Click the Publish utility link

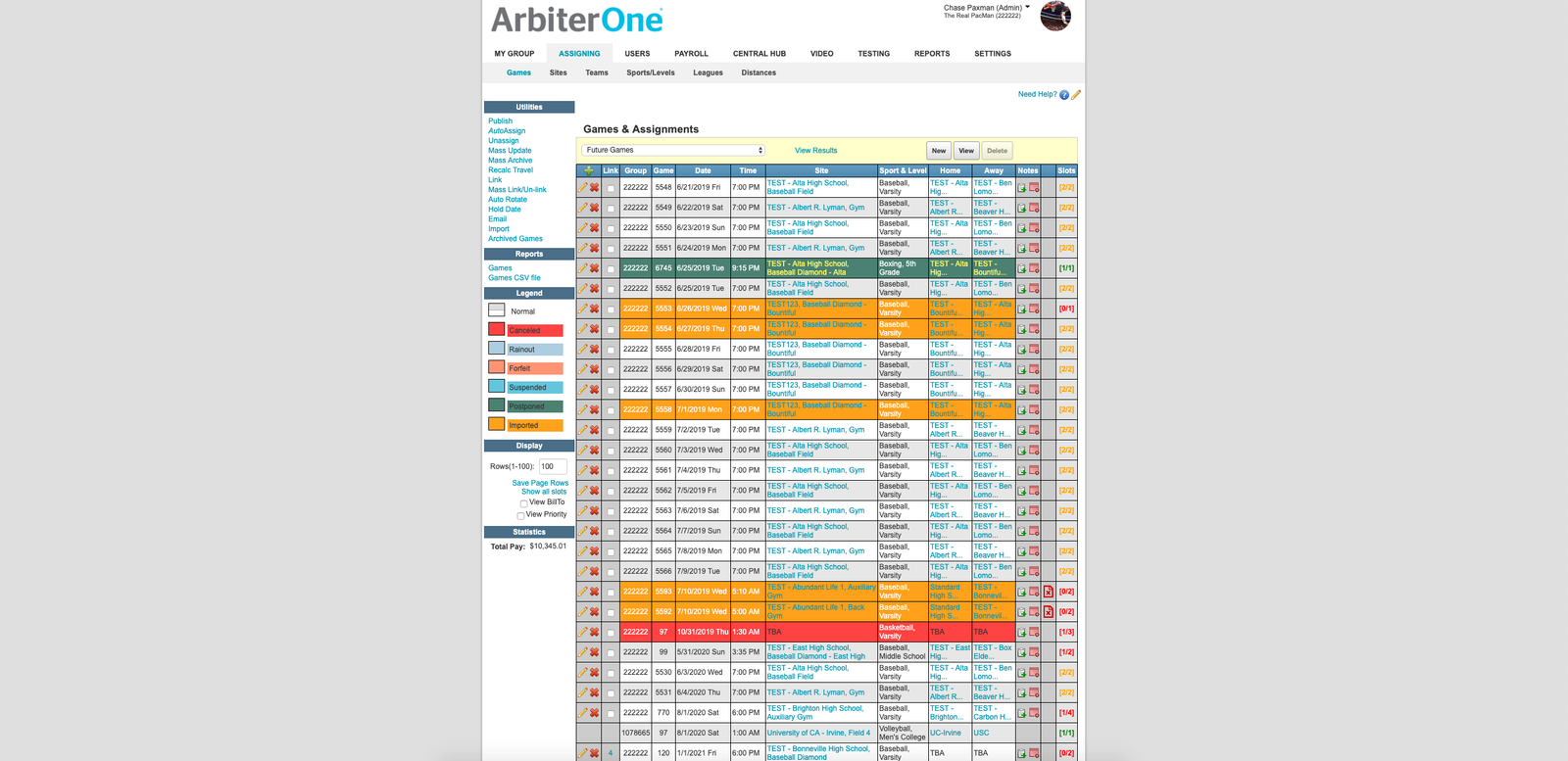[x=501, y=121]
